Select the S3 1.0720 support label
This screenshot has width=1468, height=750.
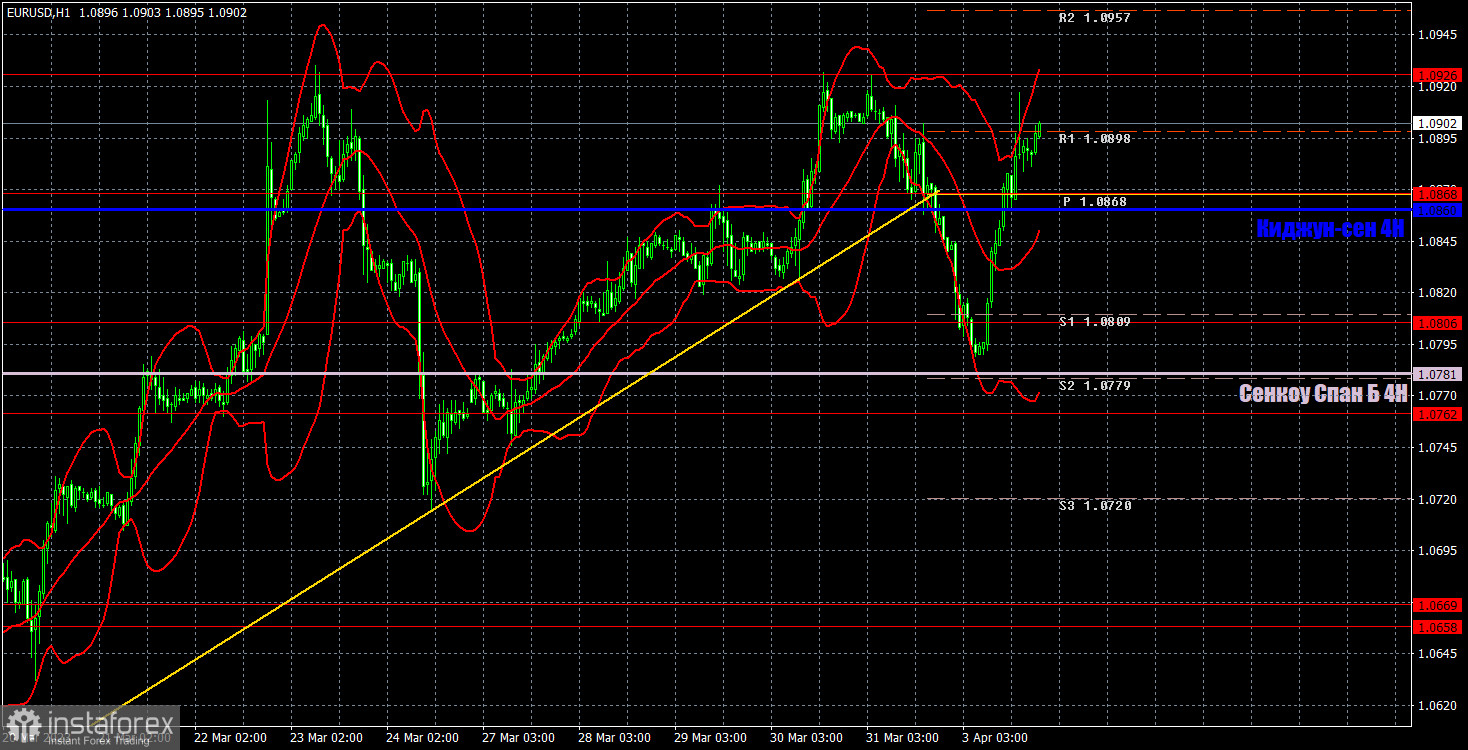1095,506
